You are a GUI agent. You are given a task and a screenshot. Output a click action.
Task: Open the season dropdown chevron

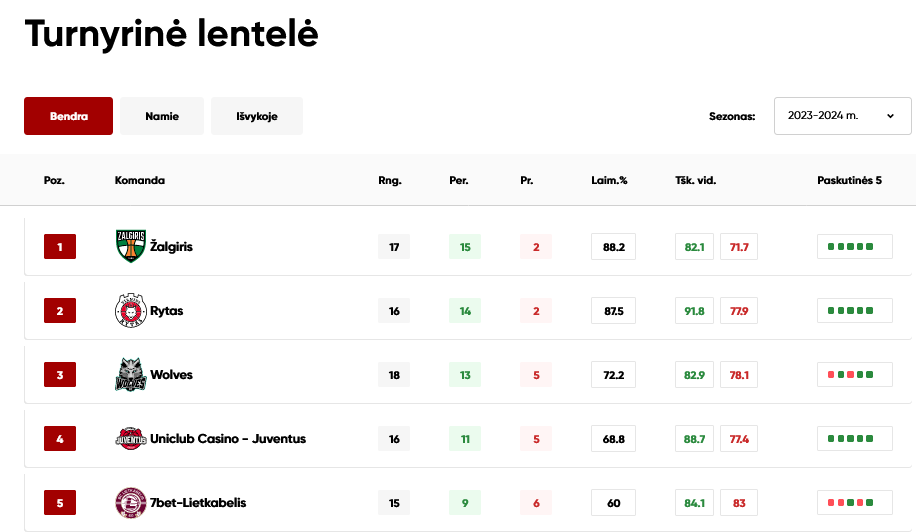[890, 116]
